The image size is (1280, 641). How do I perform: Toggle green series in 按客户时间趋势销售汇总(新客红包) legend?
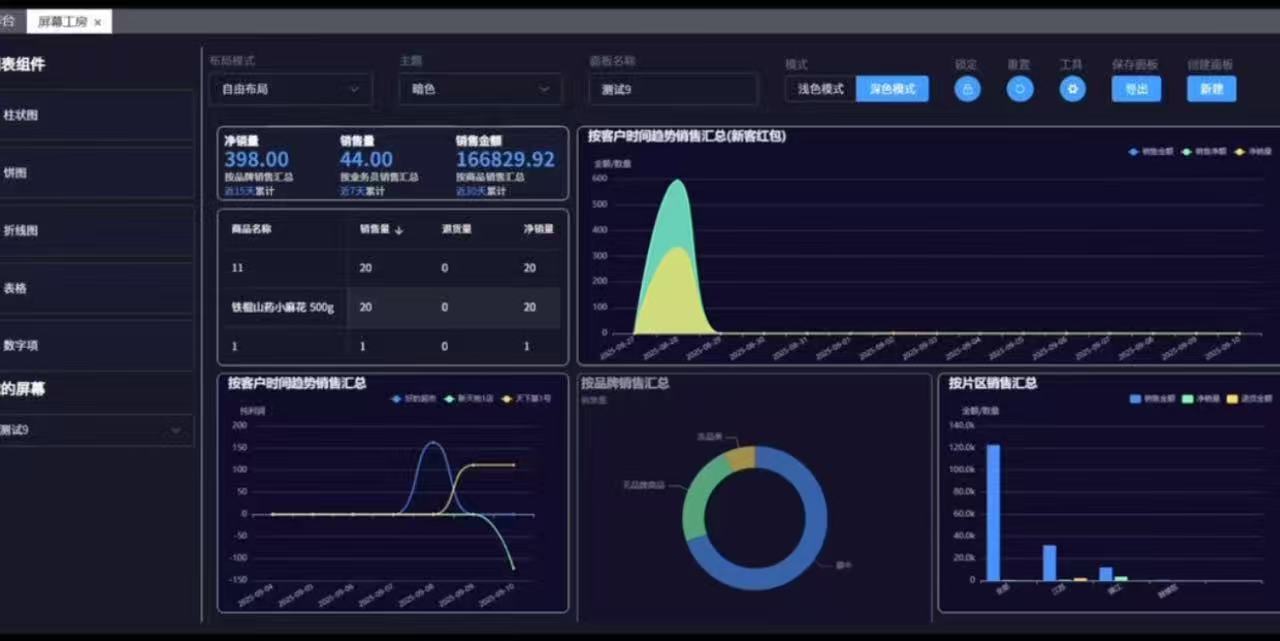(x=1205, y=152)
